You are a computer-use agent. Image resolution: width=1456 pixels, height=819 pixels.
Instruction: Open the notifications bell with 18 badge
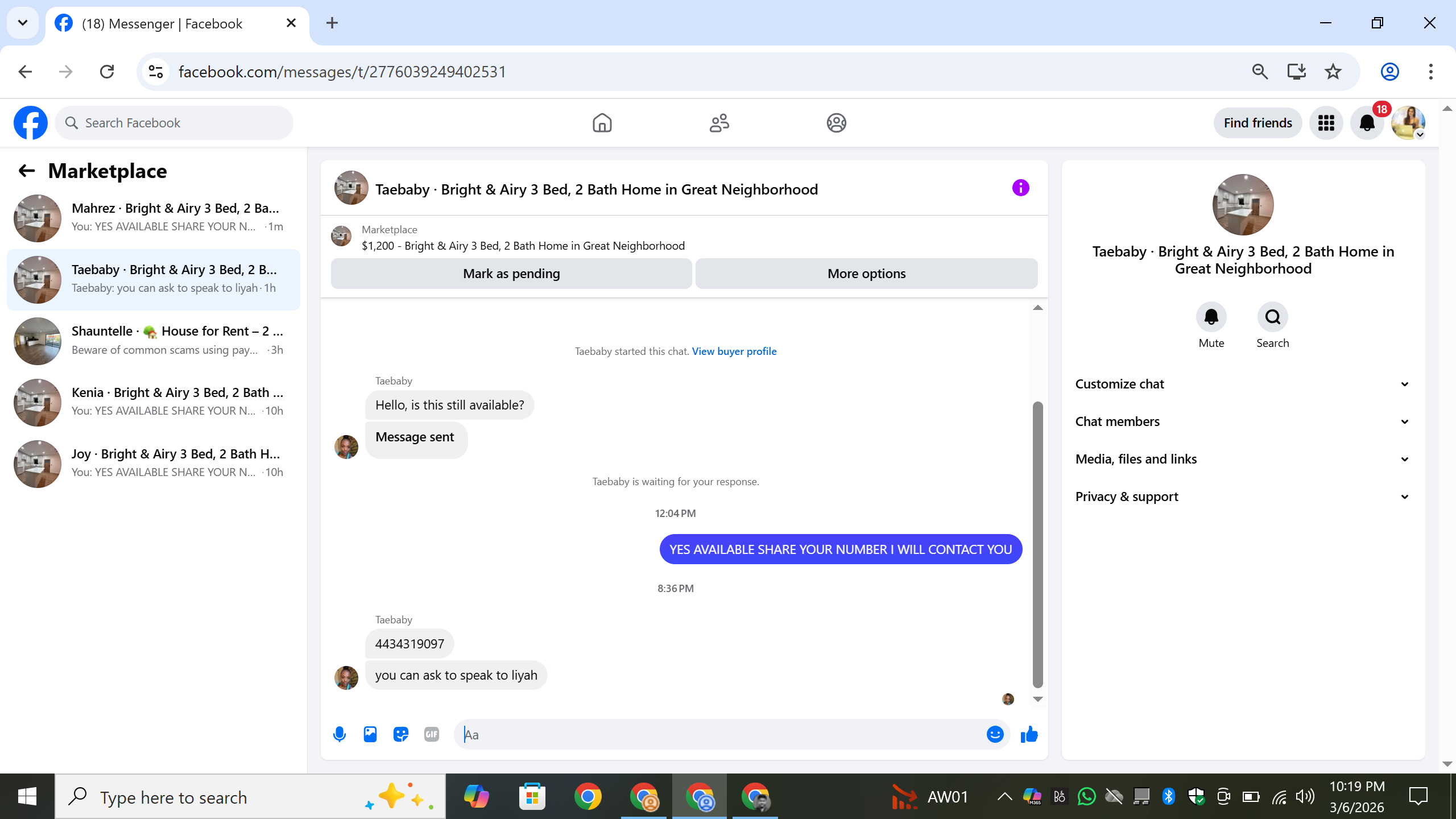point(1367,123)
